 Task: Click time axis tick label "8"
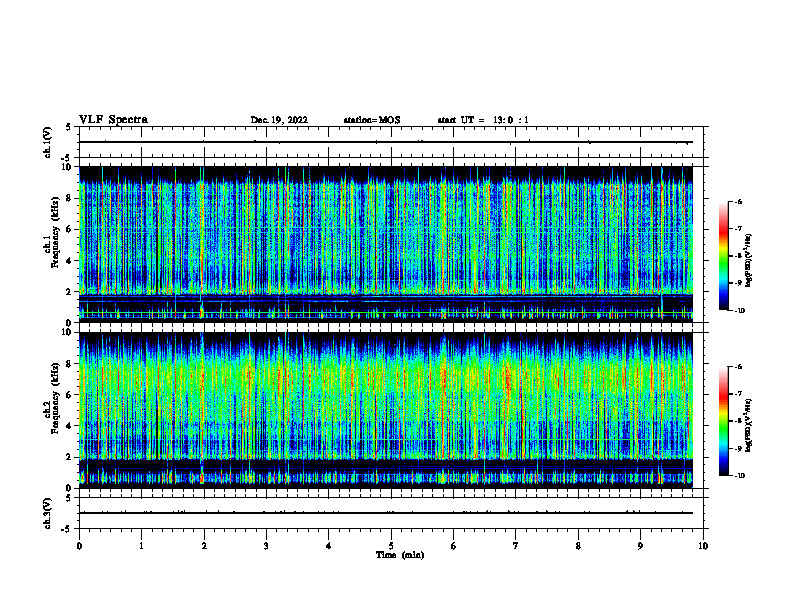(578, 546)
